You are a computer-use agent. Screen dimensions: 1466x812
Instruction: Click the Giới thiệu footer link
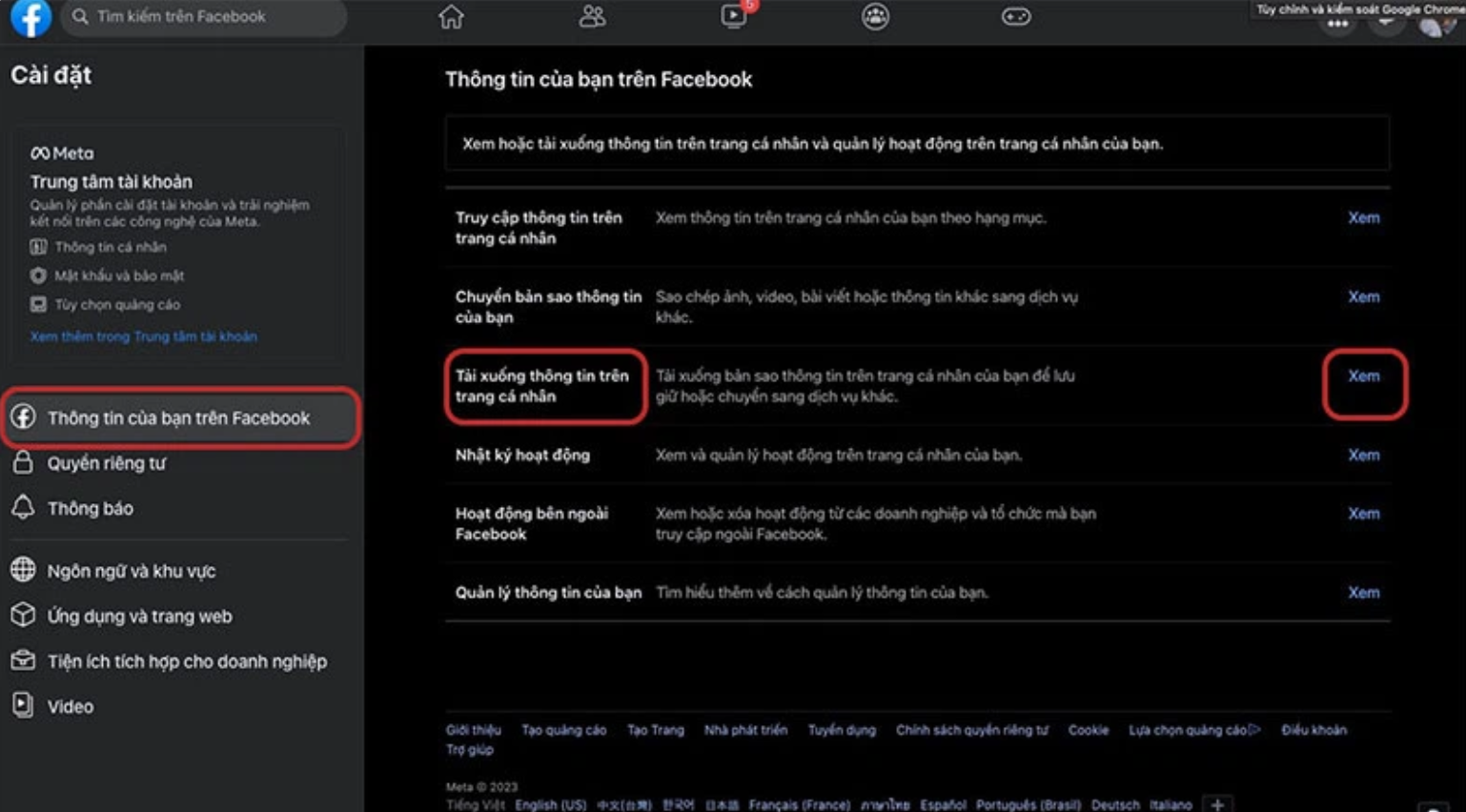click(473, 730)
